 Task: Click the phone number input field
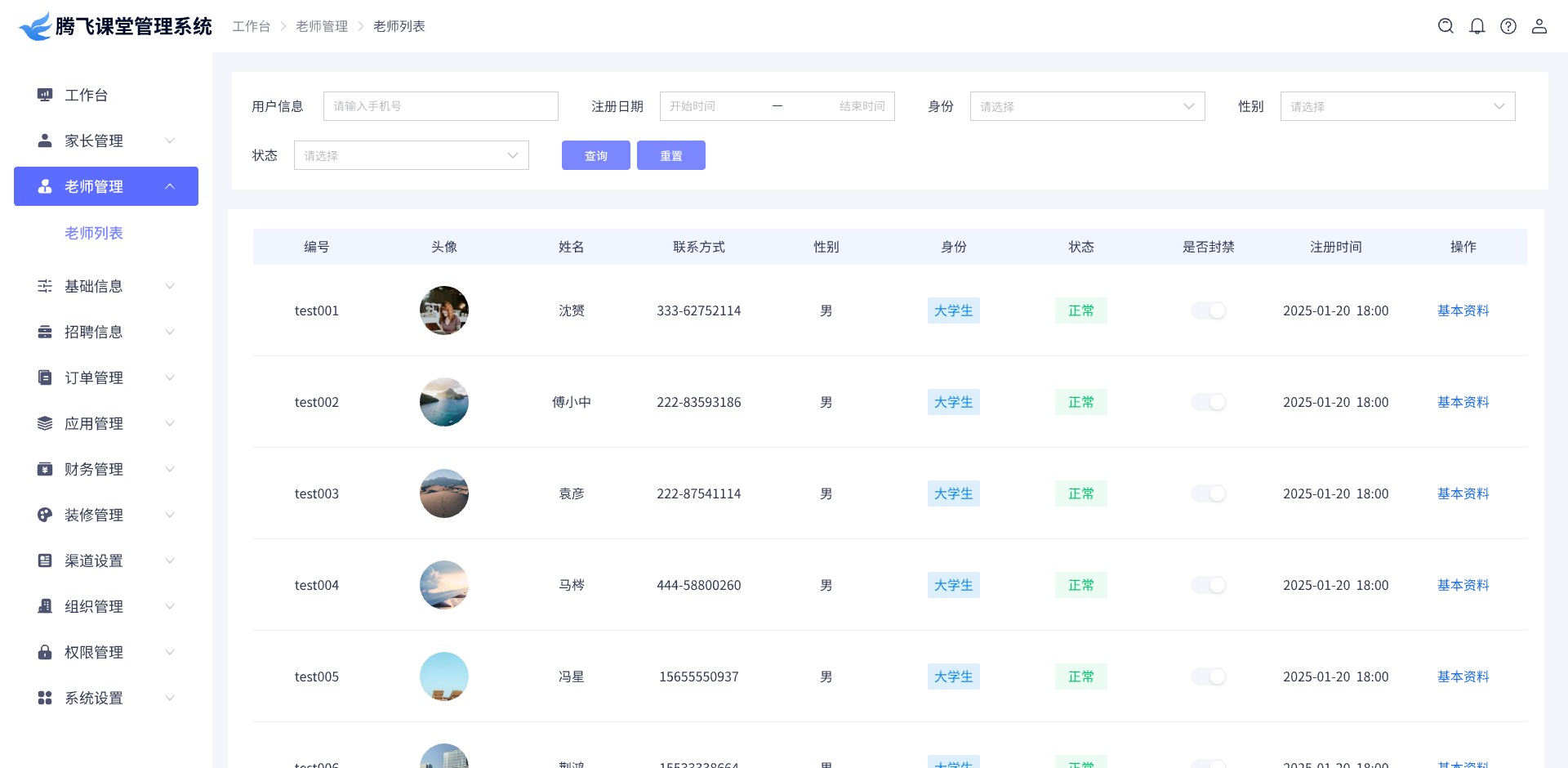(440, 106)
